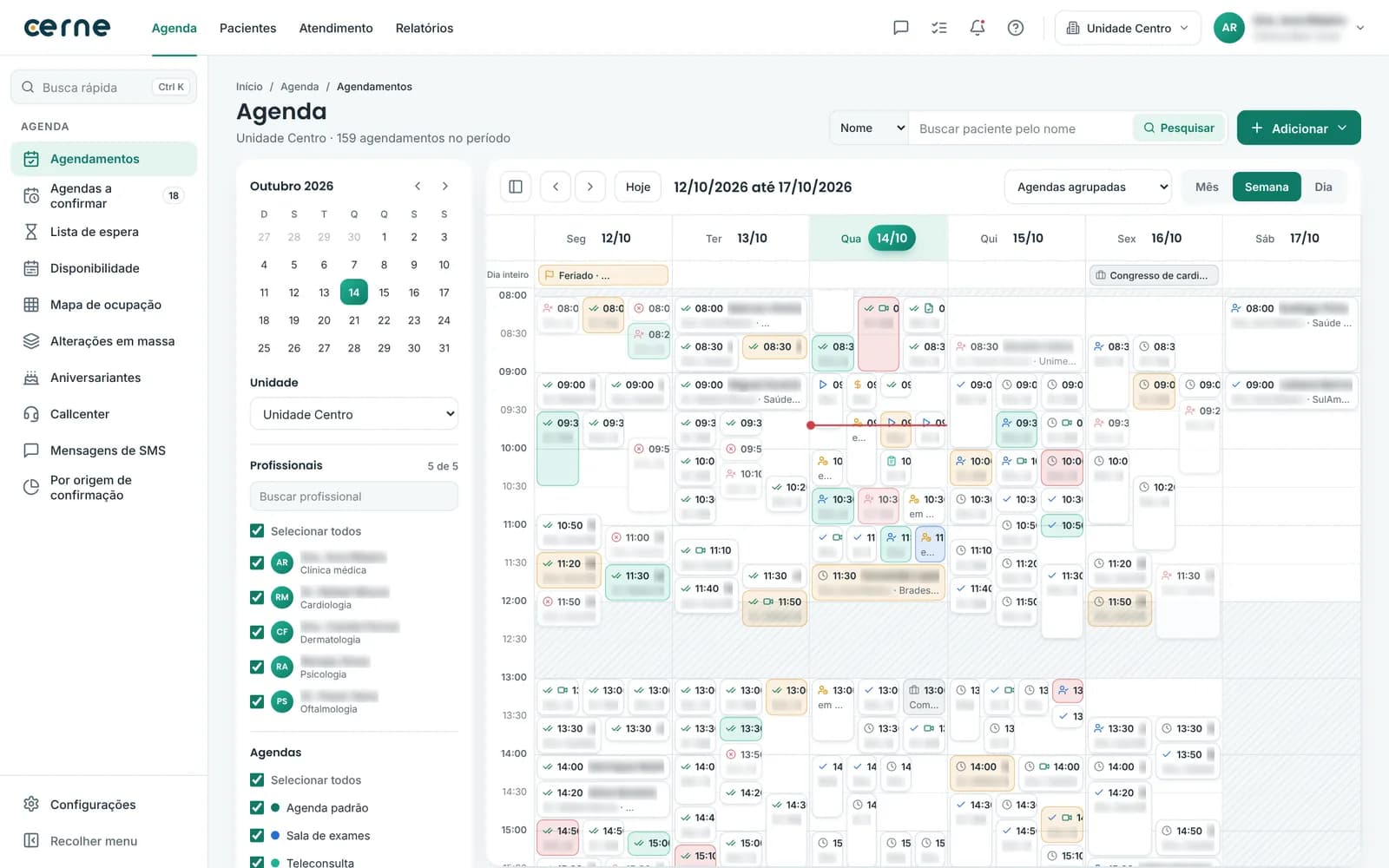The height and width of the screenshot is (868, 1389).
Task: Switch to Atendimento top menu
Action: 336,28
